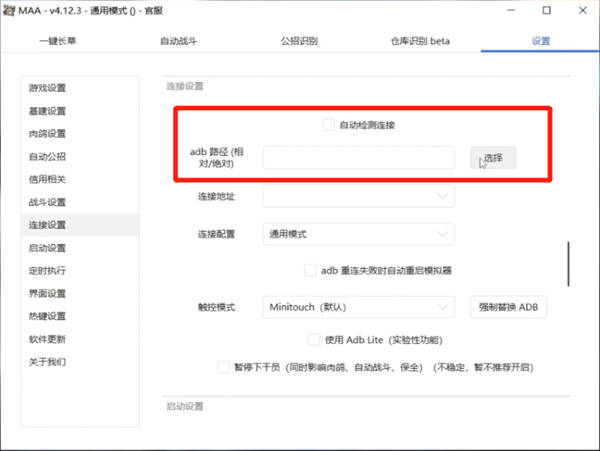Open the 自动战斗 tab
600x451 pixels.
[x=180, y=42]
